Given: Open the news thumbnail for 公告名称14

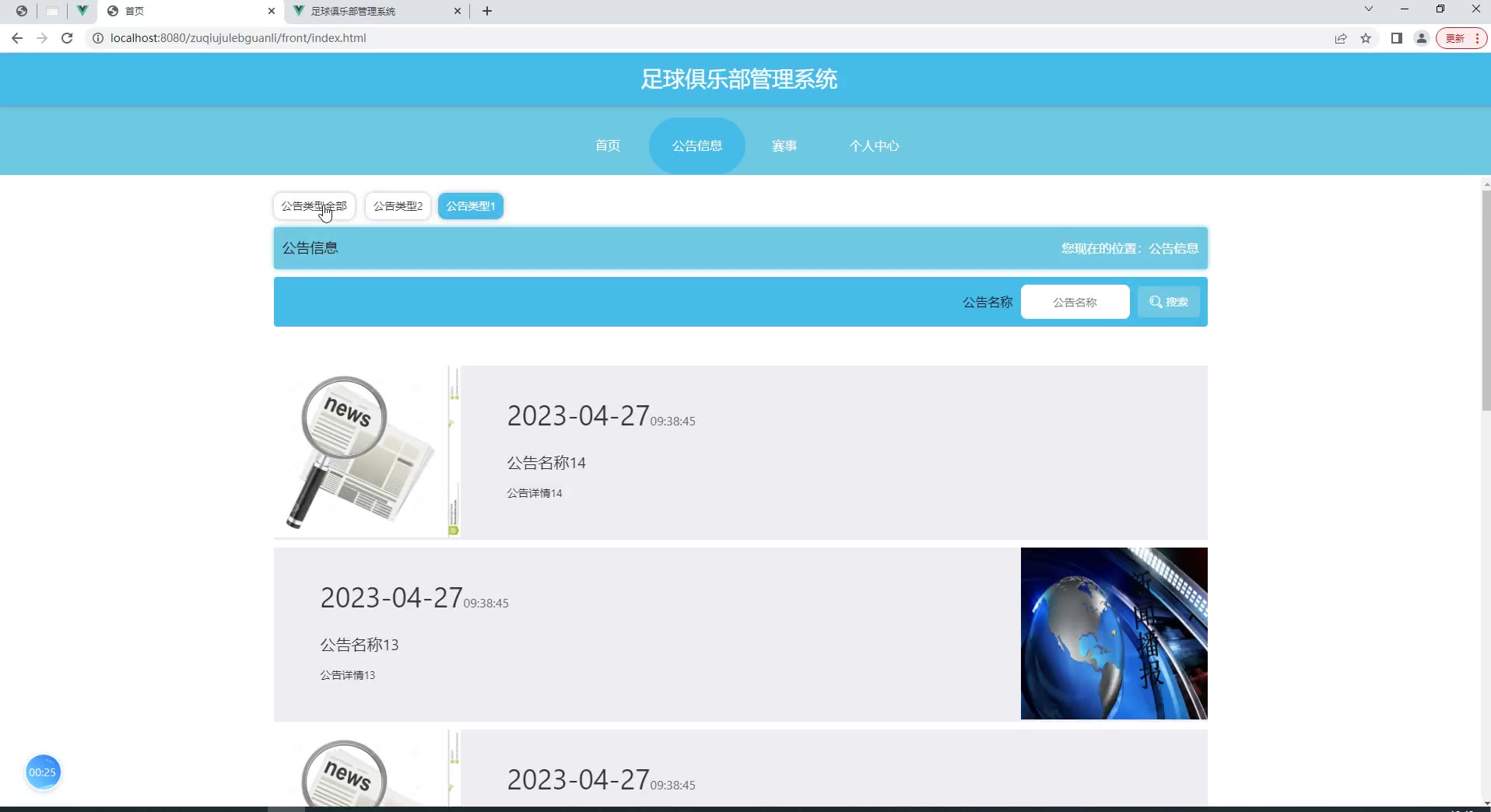Looking at the screenshot, I should click(x=367, y=452).
